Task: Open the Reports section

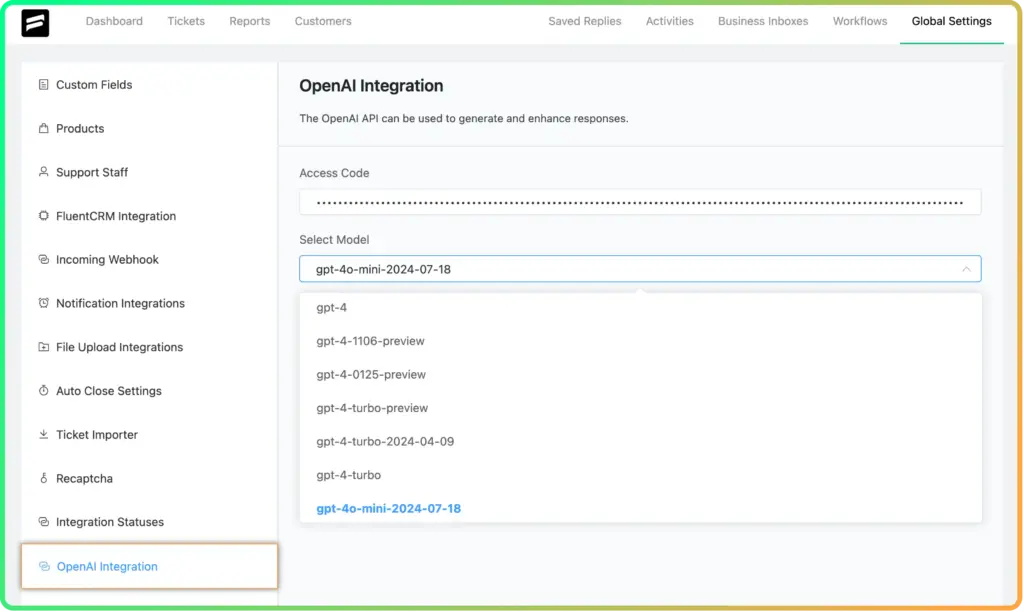Action: click(249, 21)
